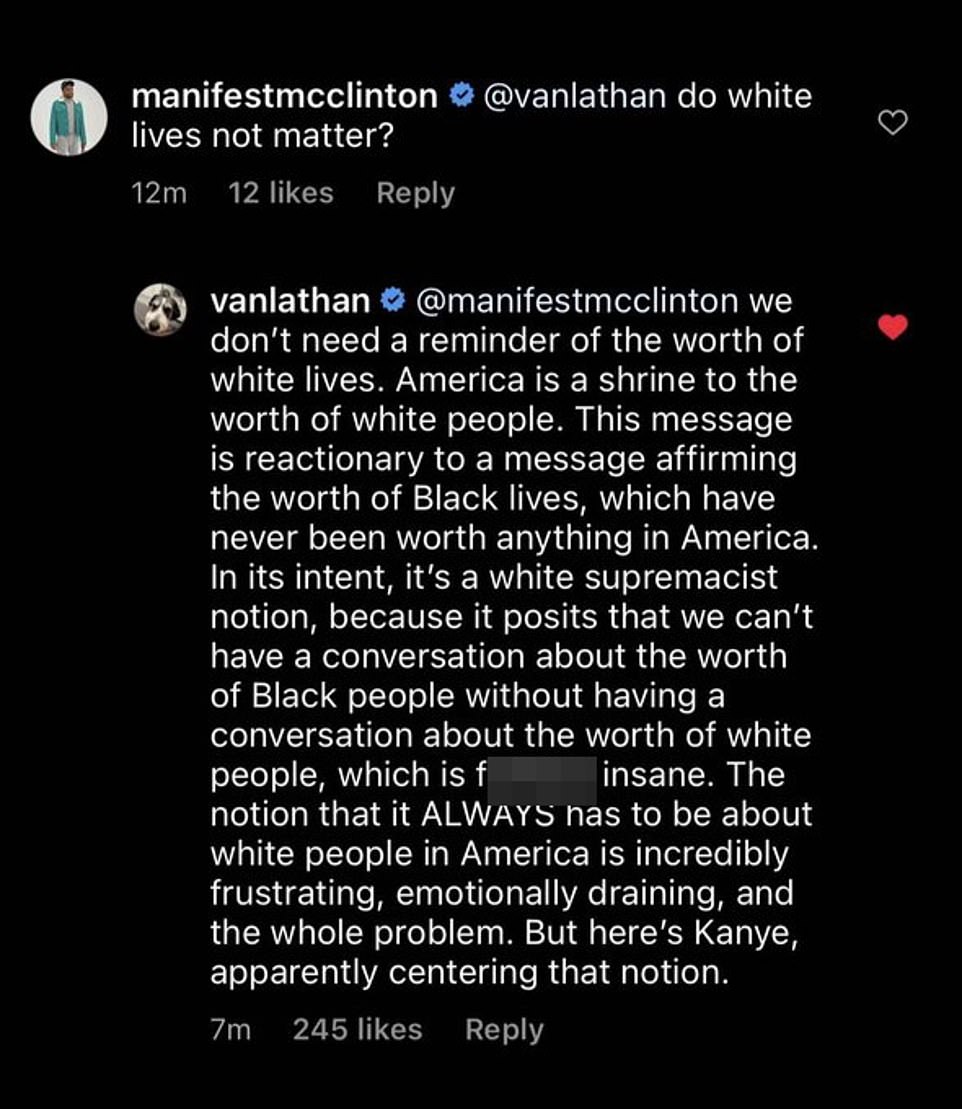
Task: Click the verified badge beside vanlathan
Action: [394, 300]
